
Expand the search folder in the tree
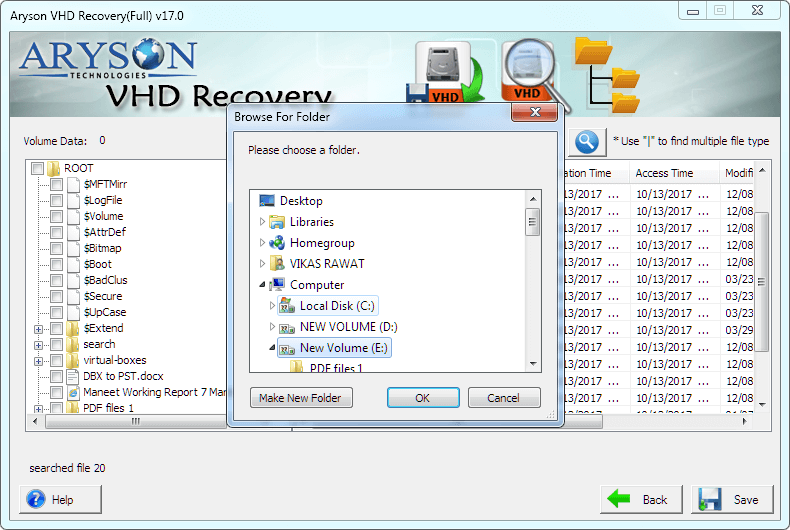tap(38, 346)
